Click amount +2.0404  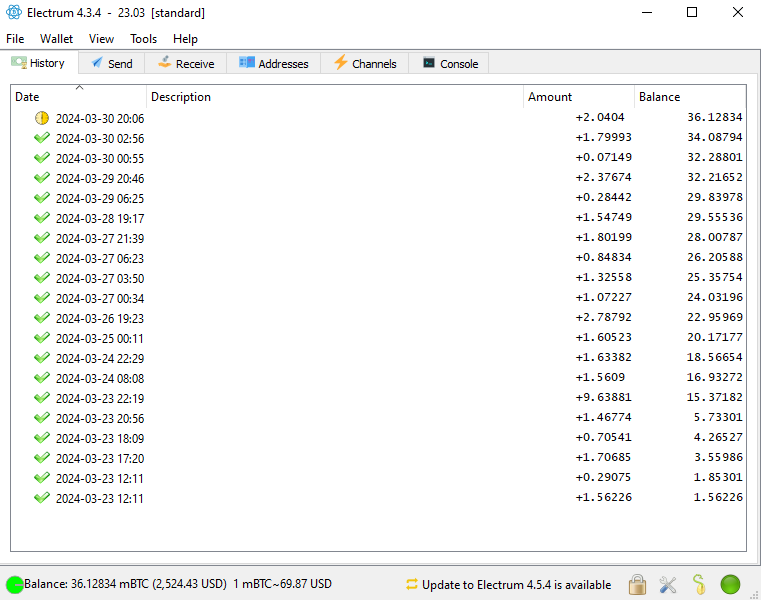coord(600,117)
